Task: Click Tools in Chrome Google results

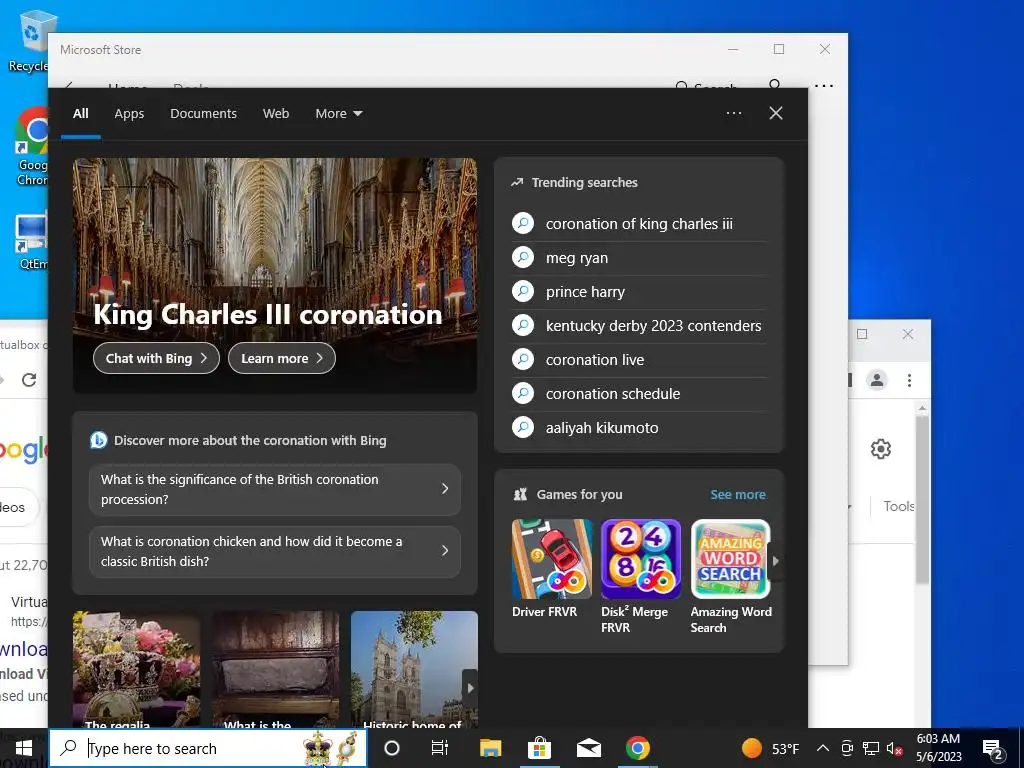Action: (899, 506)
